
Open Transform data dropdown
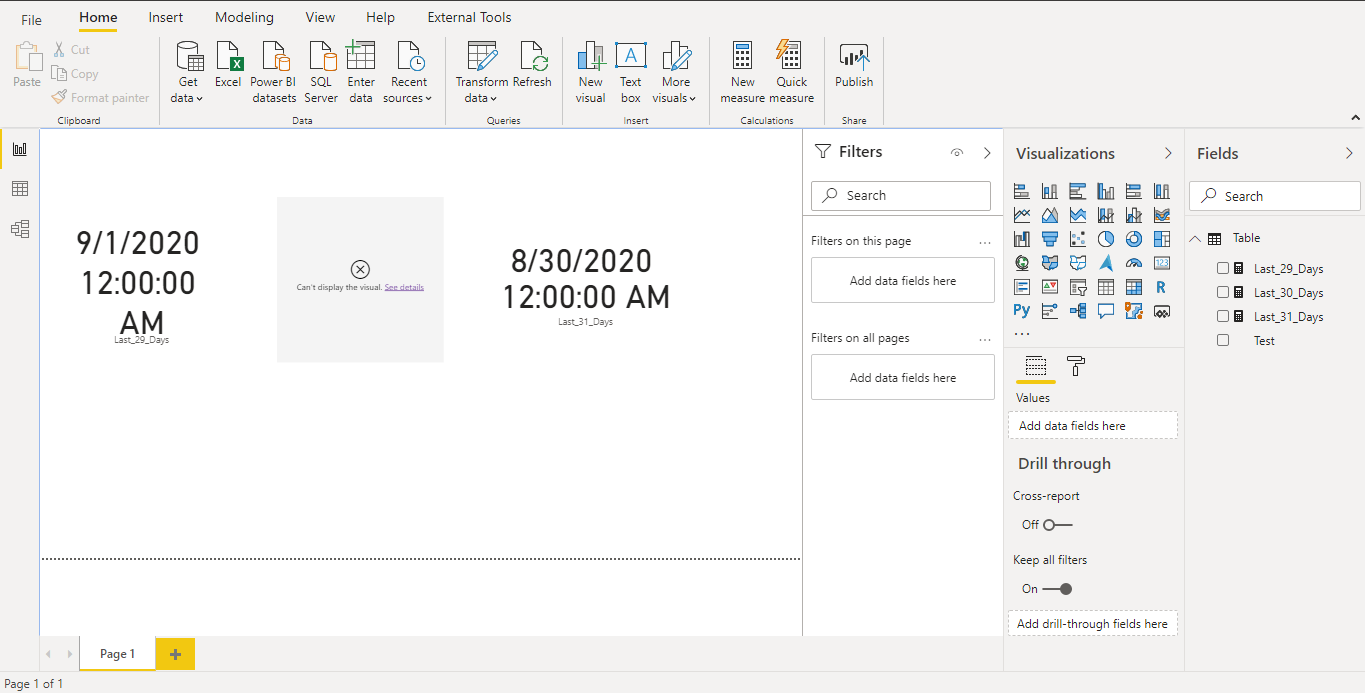481,72
